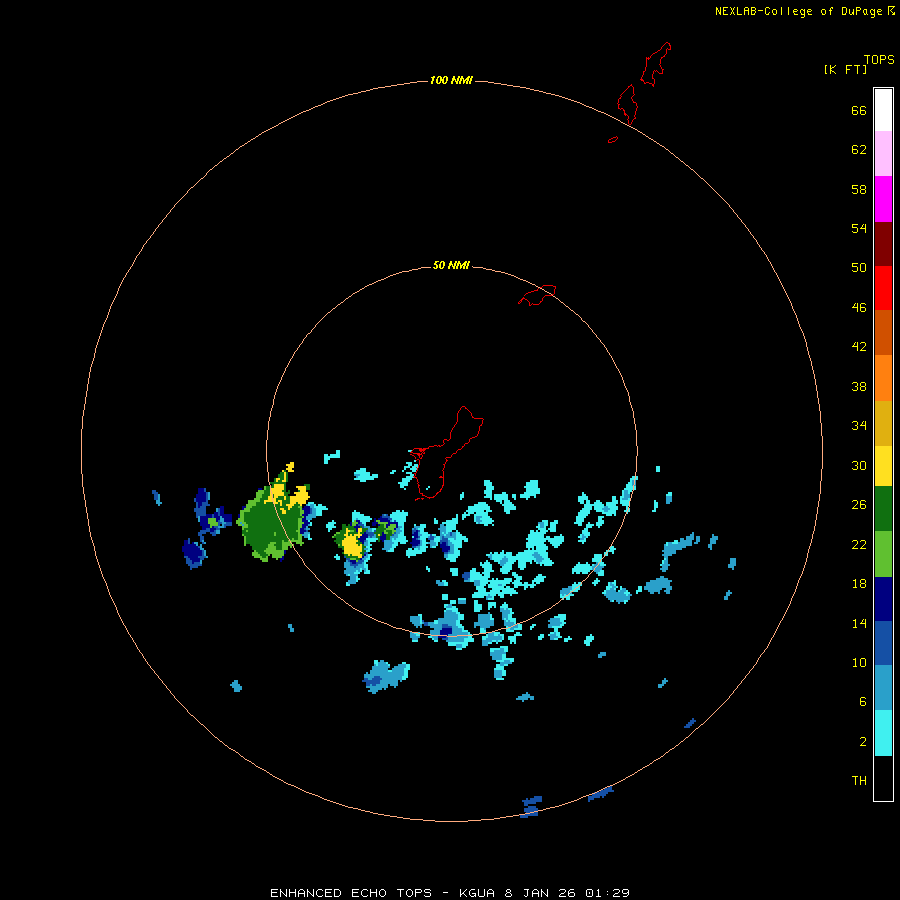Click the cyan legend swatch
900x900 pixels.
(883, 733)
